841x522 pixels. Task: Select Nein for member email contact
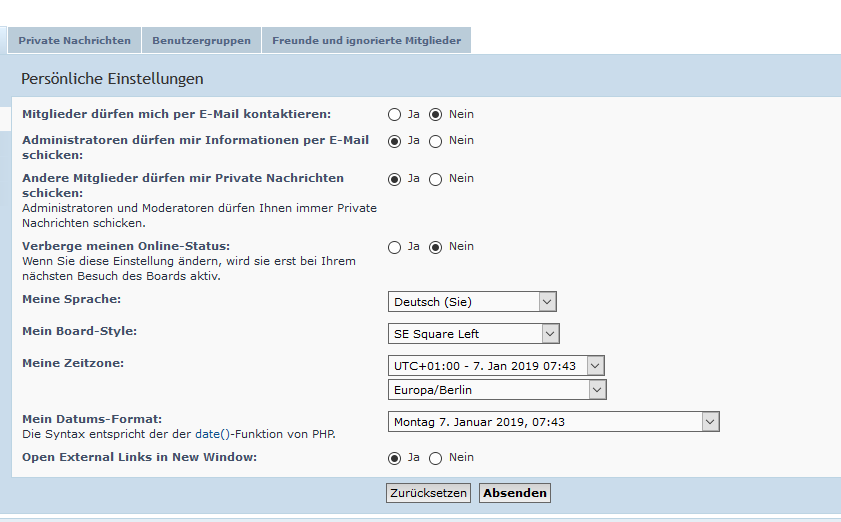[435, 114]
